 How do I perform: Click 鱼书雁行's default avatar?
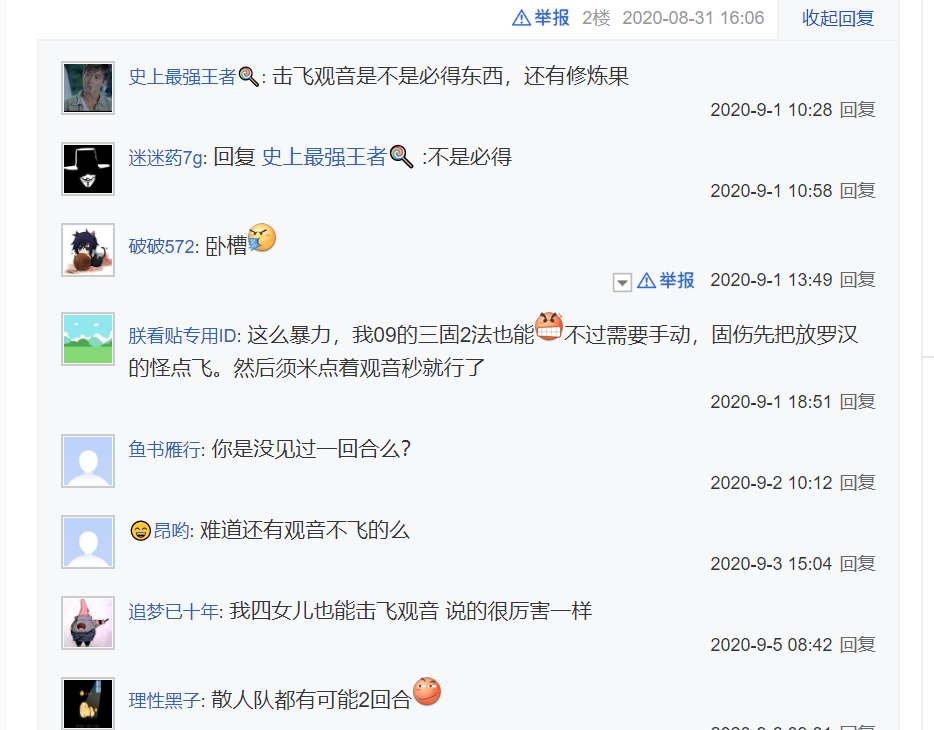88,461
